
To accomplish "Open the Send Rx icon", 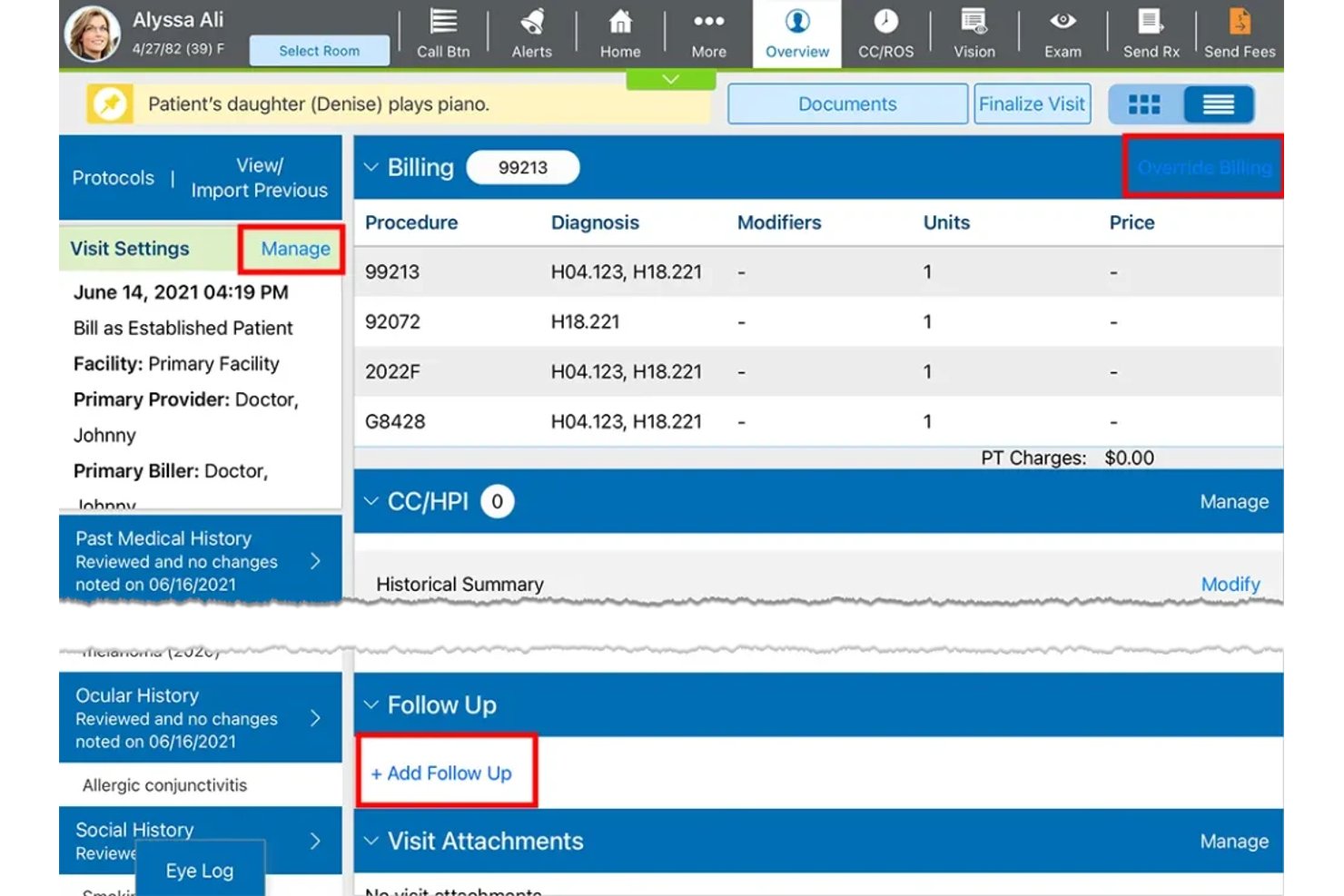I will tap(1151, 34).
